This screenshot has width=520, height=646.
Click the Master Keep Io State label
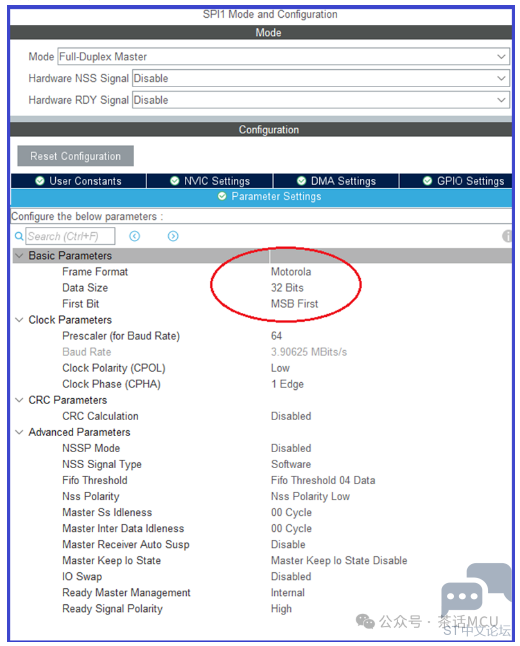(x=111, y=561)
